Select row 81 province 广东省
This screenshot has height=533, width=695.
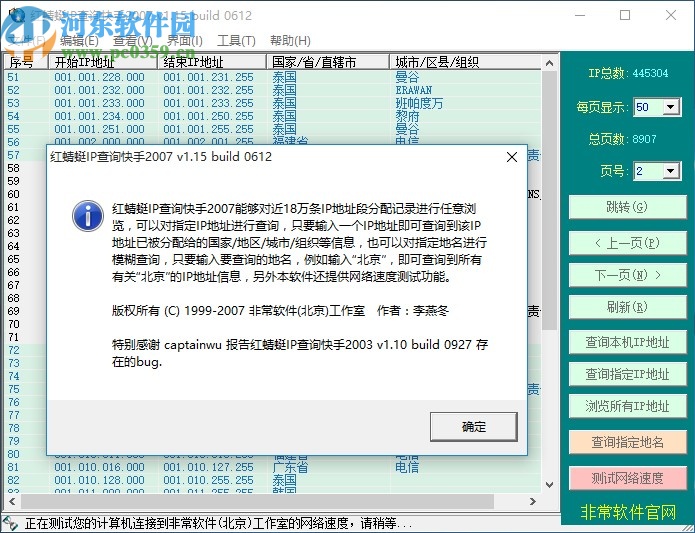click(290, 467)
